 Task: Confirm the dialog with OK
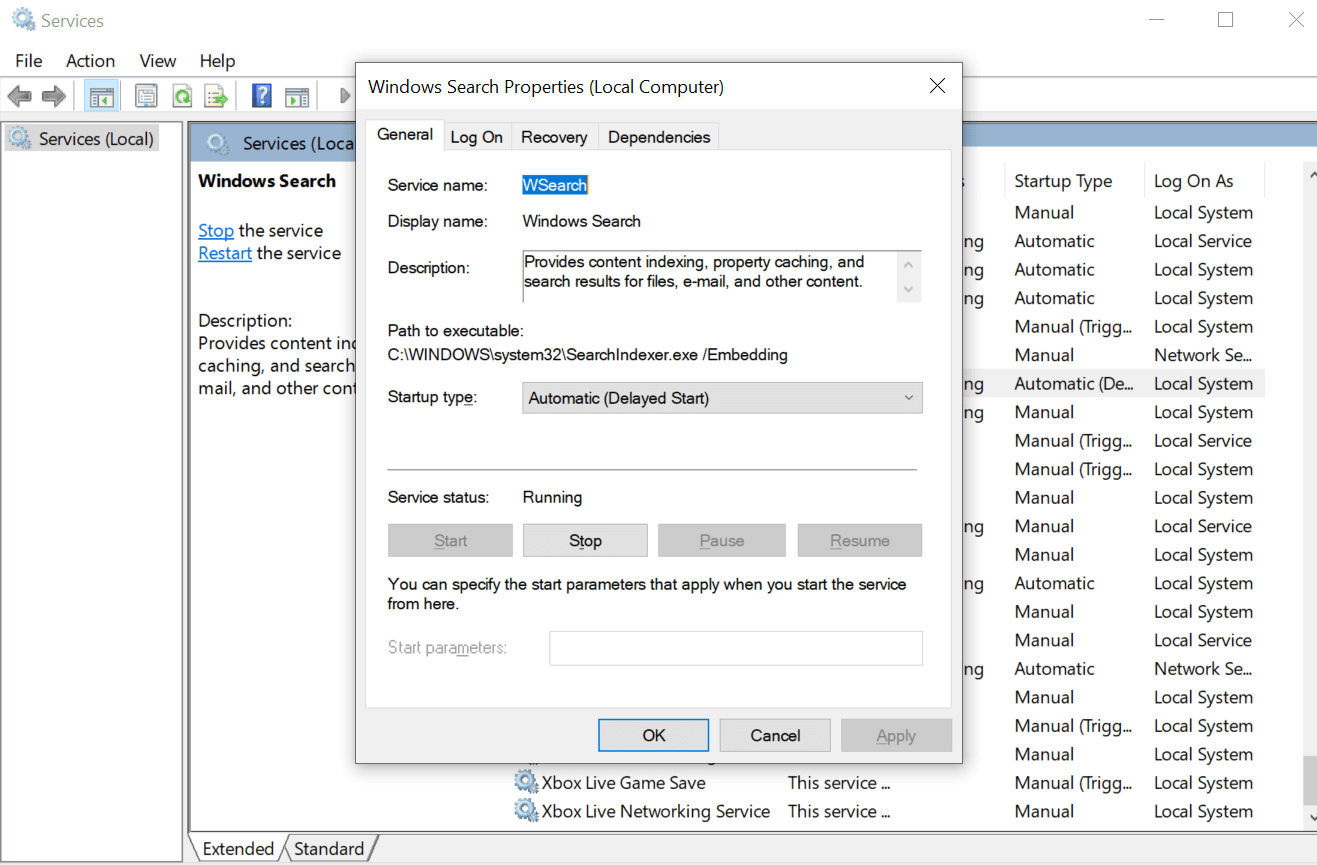pyautogui.click(x=653, y=735)
